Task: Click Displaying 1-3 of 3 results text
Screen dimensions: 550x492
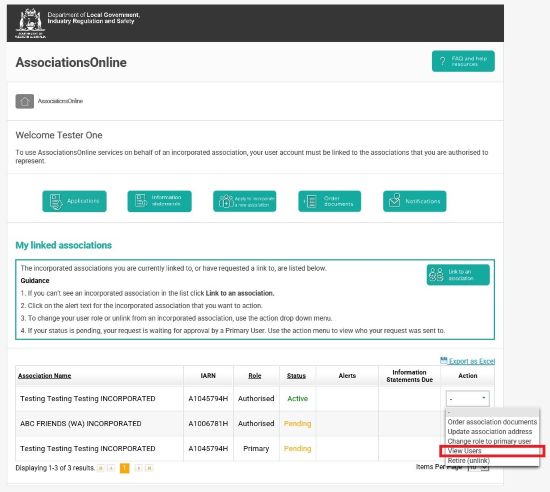Action: [x=55, y=468]
